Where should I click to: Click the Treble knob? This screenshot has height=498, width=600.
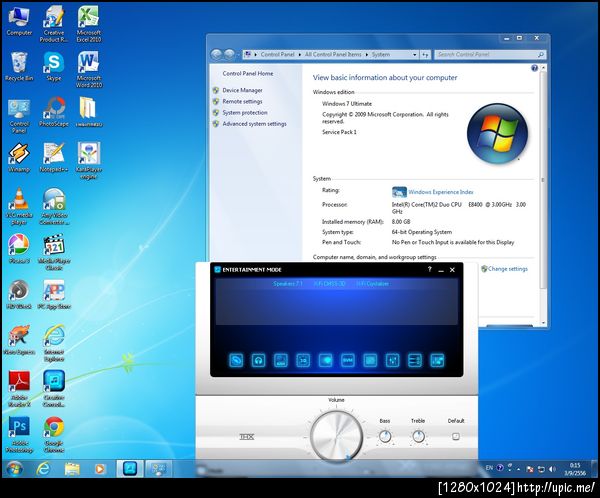(418, 436)
